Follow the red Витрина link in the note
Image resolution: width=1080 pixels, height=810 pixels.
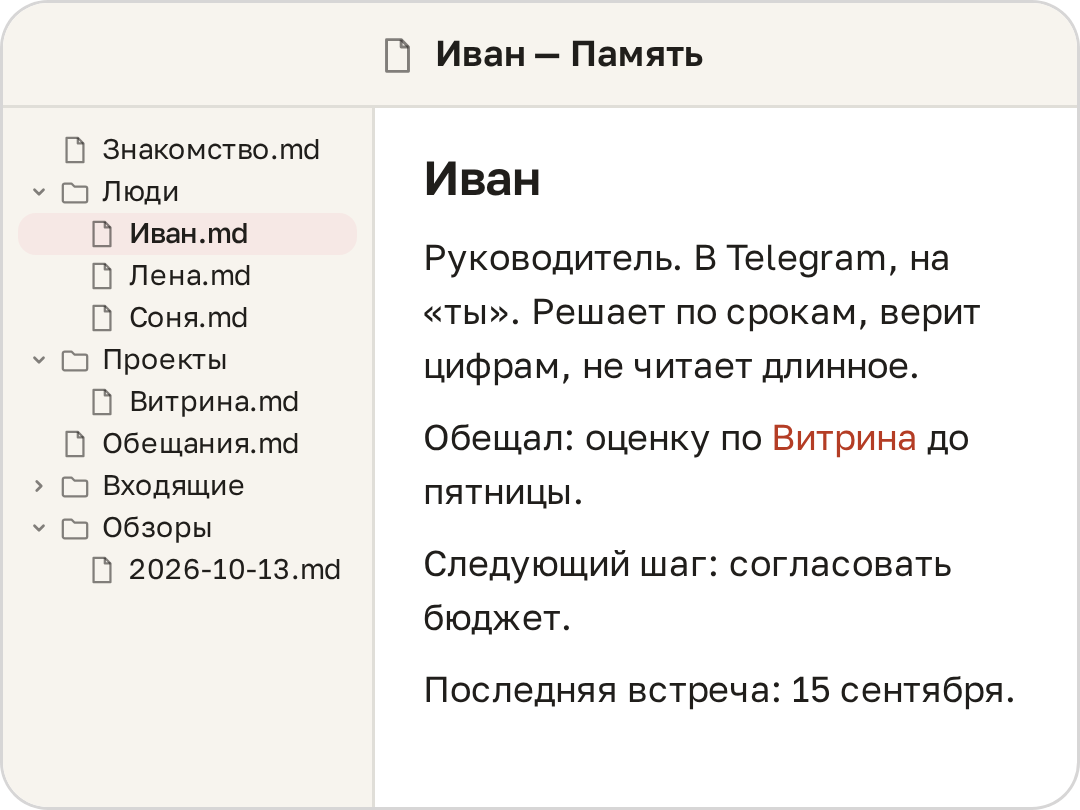pyautogui.click(x=844, y=438)
